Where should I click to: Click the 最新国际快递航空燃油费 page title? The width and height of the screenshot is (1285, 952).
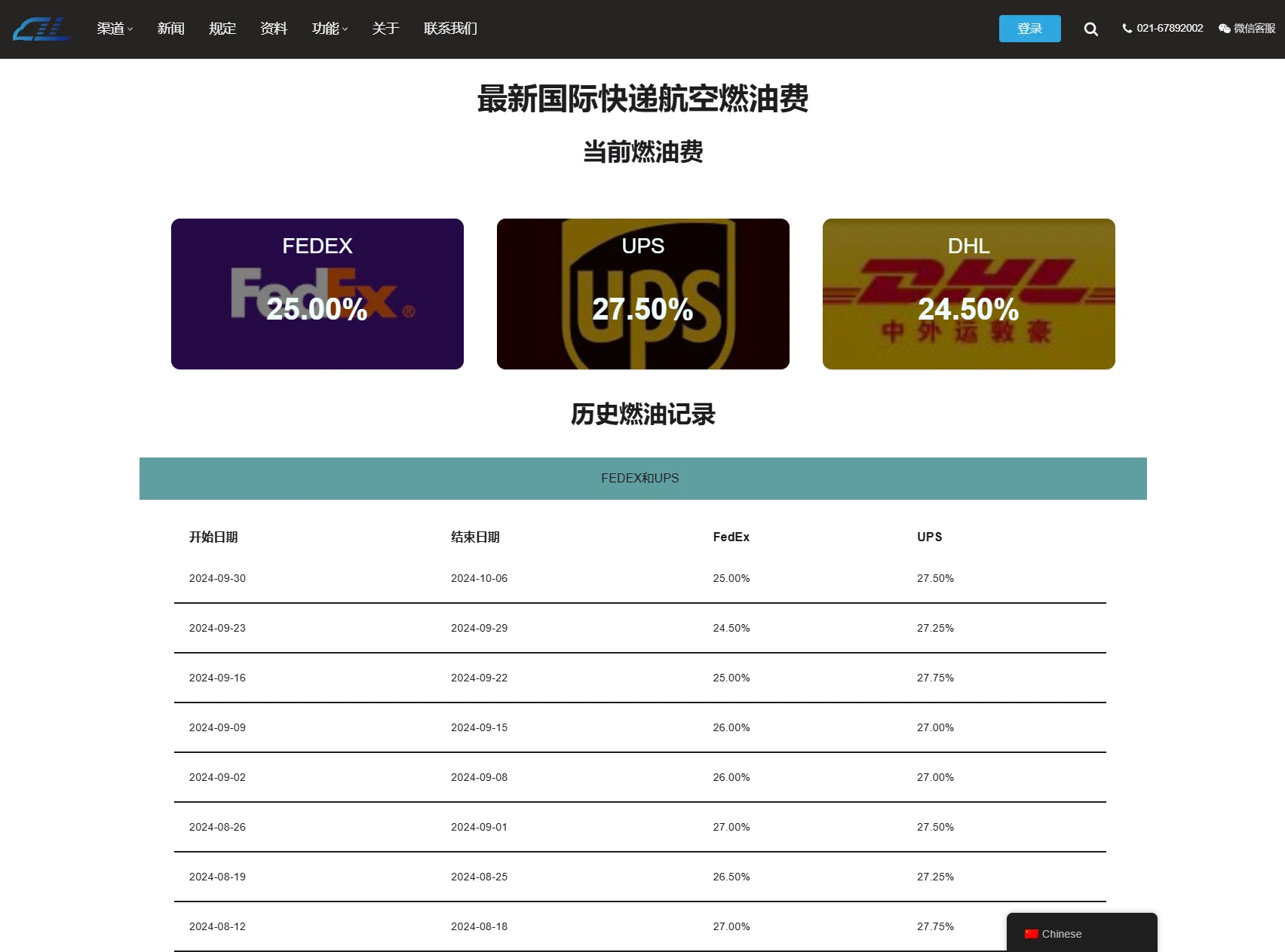pyautogui.click(x=643, y=99)
